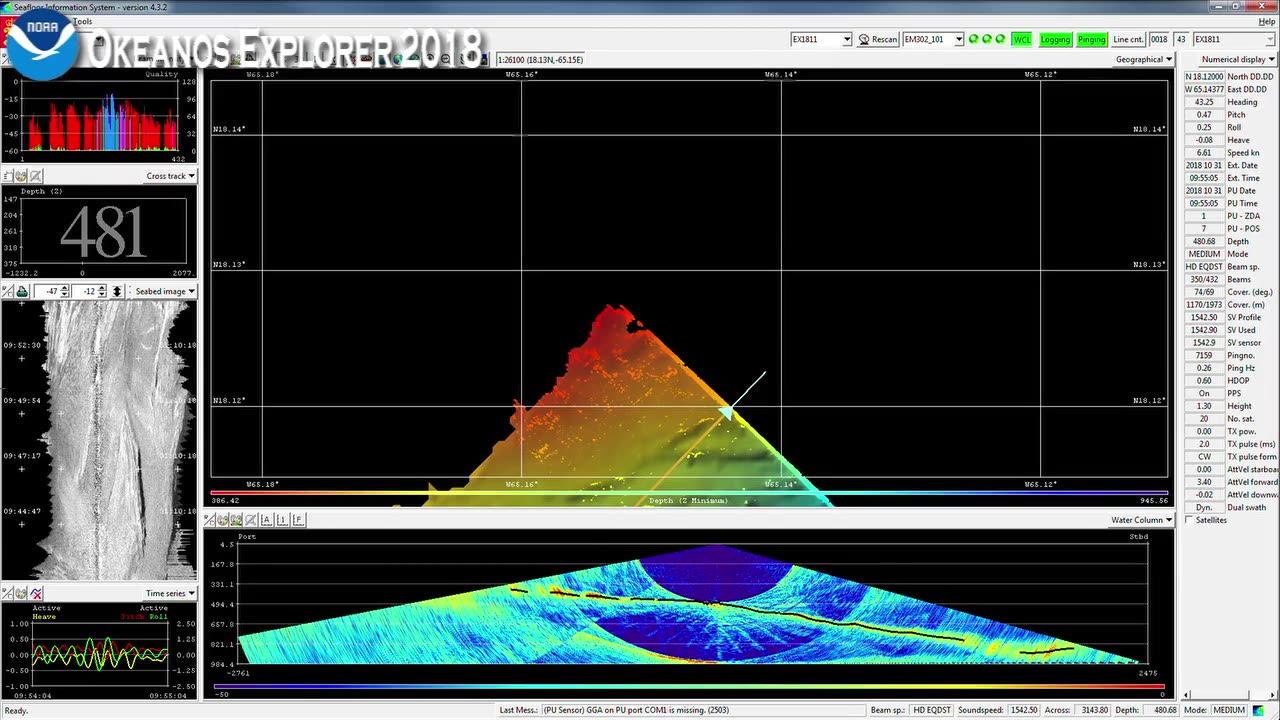Click the first green status indicator lamp
This screenshot has height=720, width=1280.
tap(973, 39)
